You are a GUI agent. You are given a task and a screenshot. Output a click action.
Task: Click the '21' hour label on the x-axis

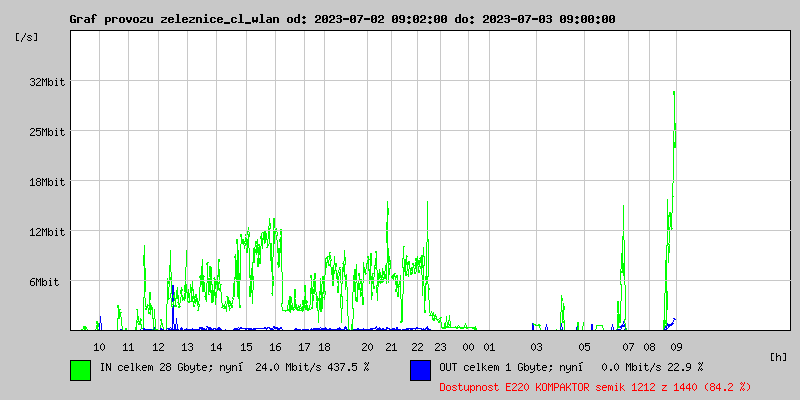391,347
